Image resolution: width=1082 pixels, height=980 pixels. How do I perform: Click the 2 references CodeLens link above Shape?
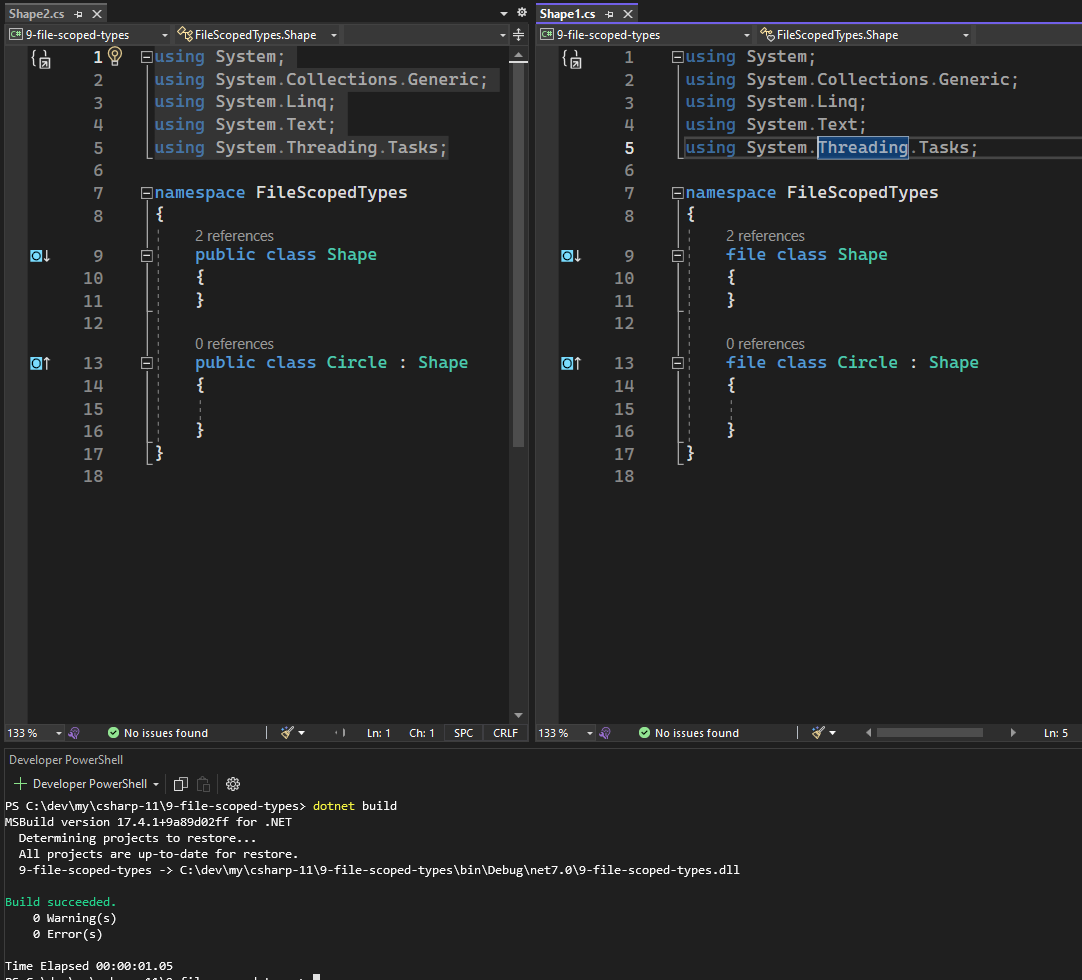[x=234, y=235]
